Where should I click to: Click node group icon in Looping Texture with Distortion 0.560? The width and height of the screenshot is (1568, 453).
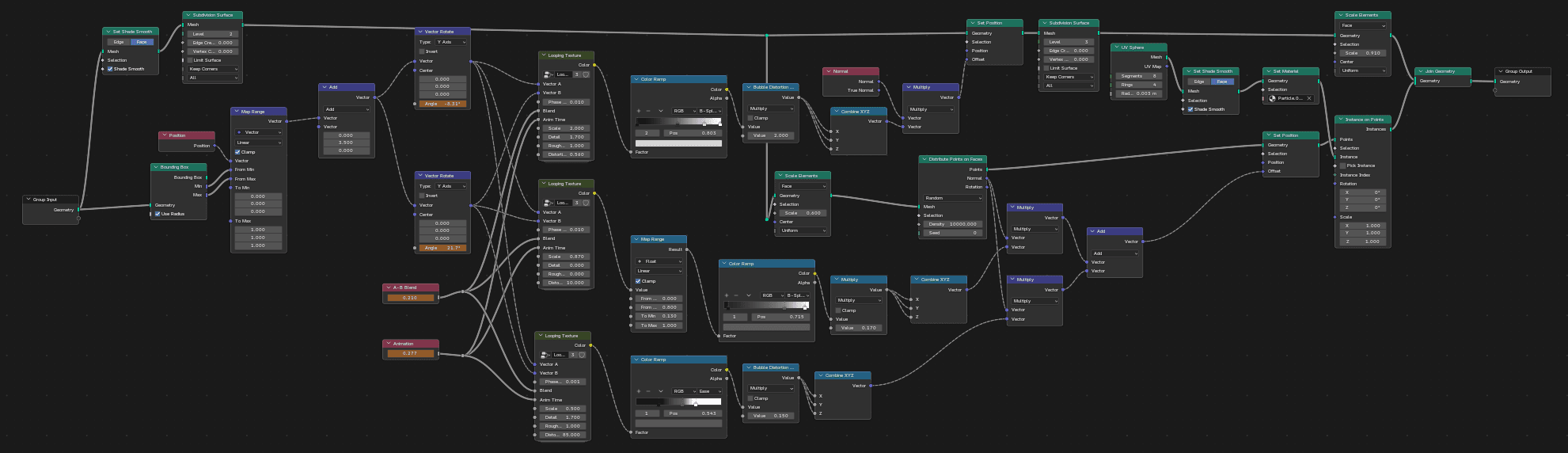click(547, 74)
